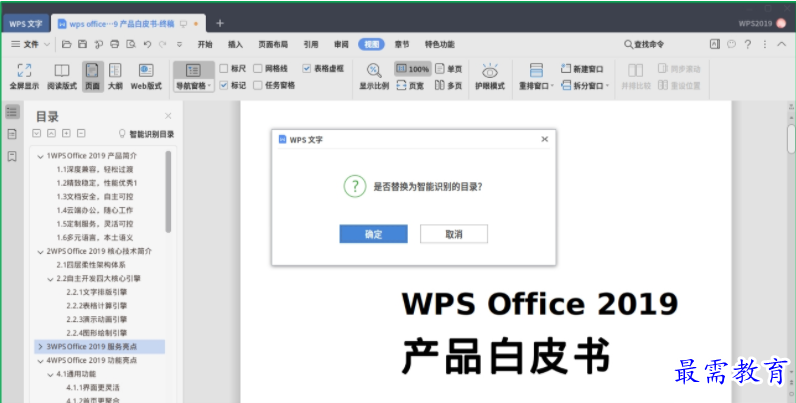
Task: Click the undo arrow
Action: point(147,44)
